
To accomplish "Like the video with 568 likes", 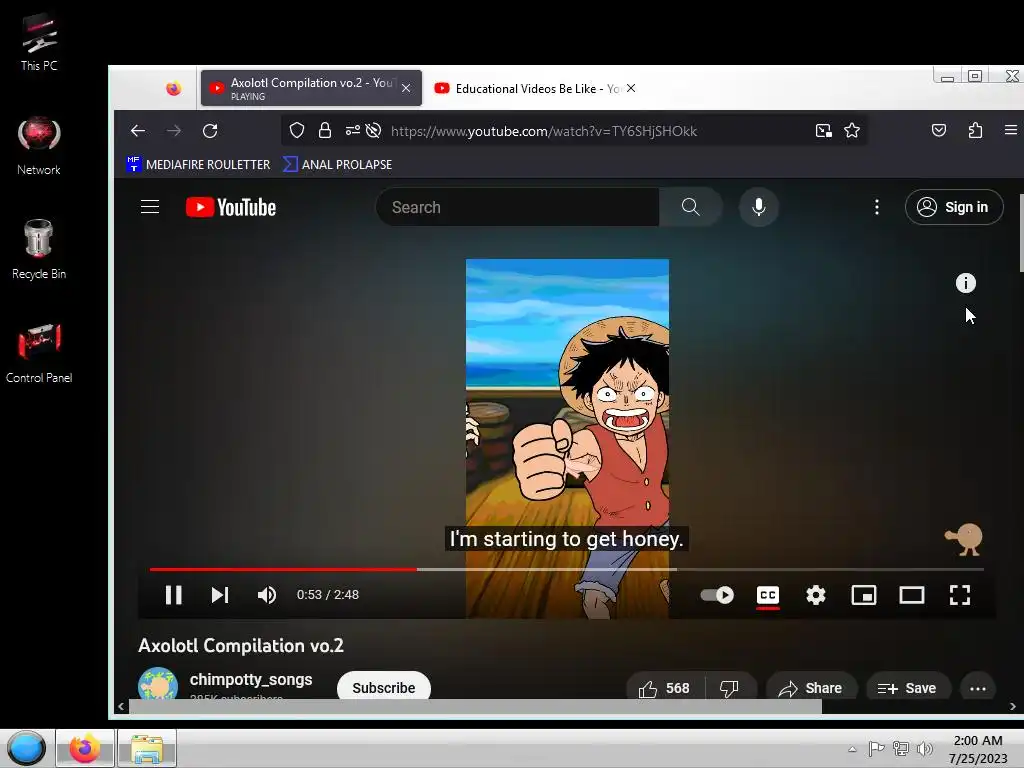I will coord(664,688).
